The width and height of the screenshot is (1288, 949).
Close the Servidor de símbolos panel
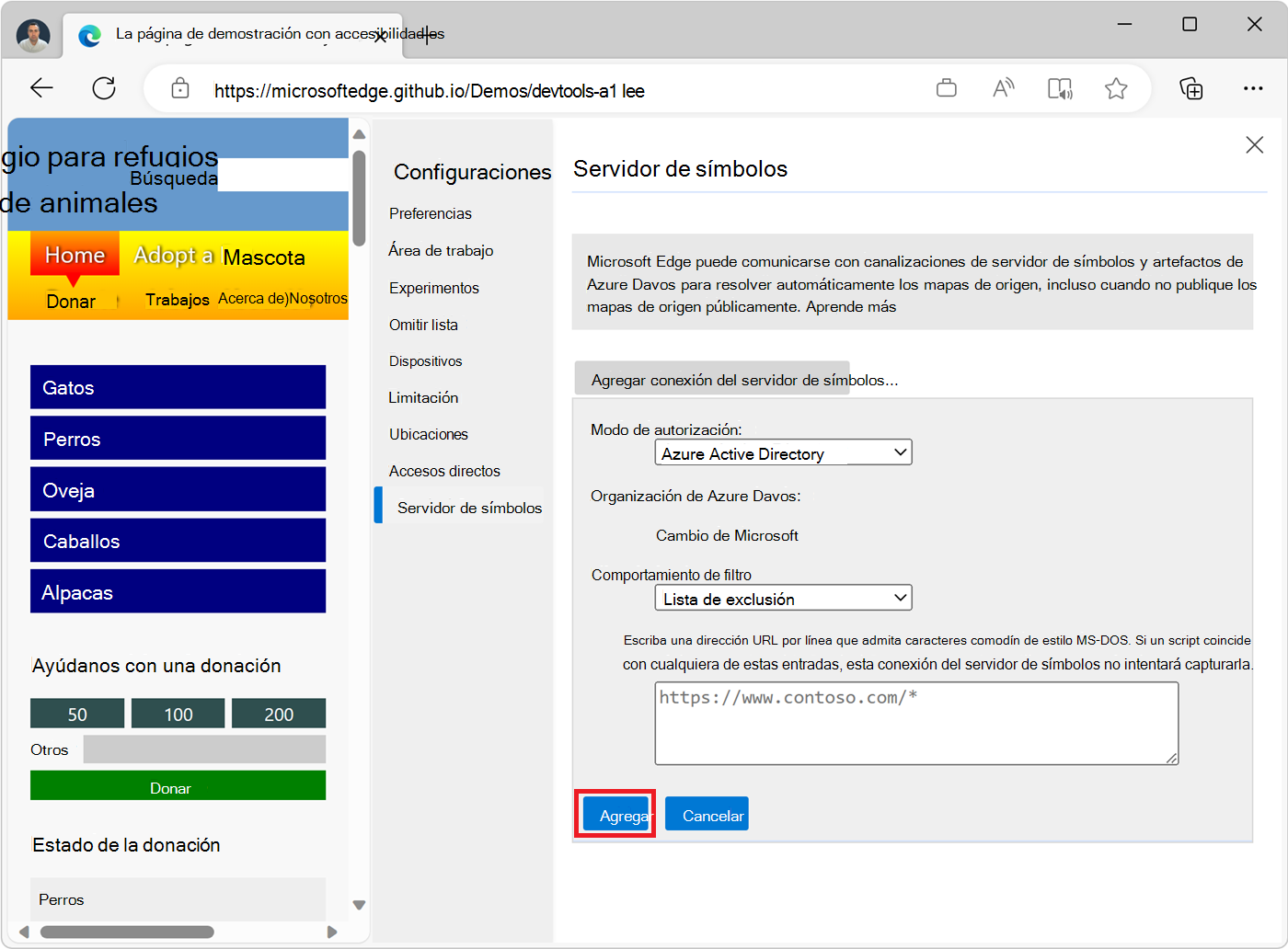pyautogui.click(x=1255, y=144)
